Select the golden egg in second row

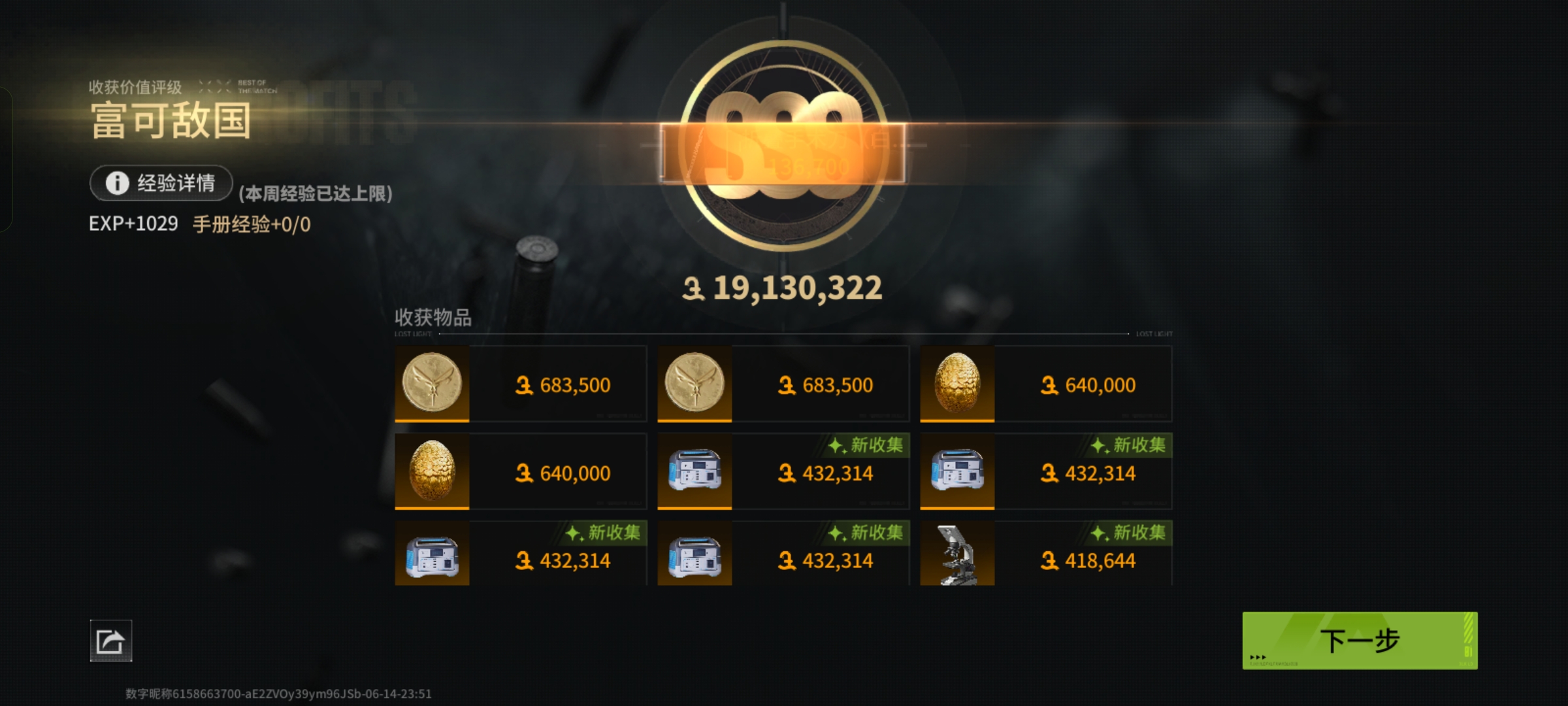pos(432,471)
